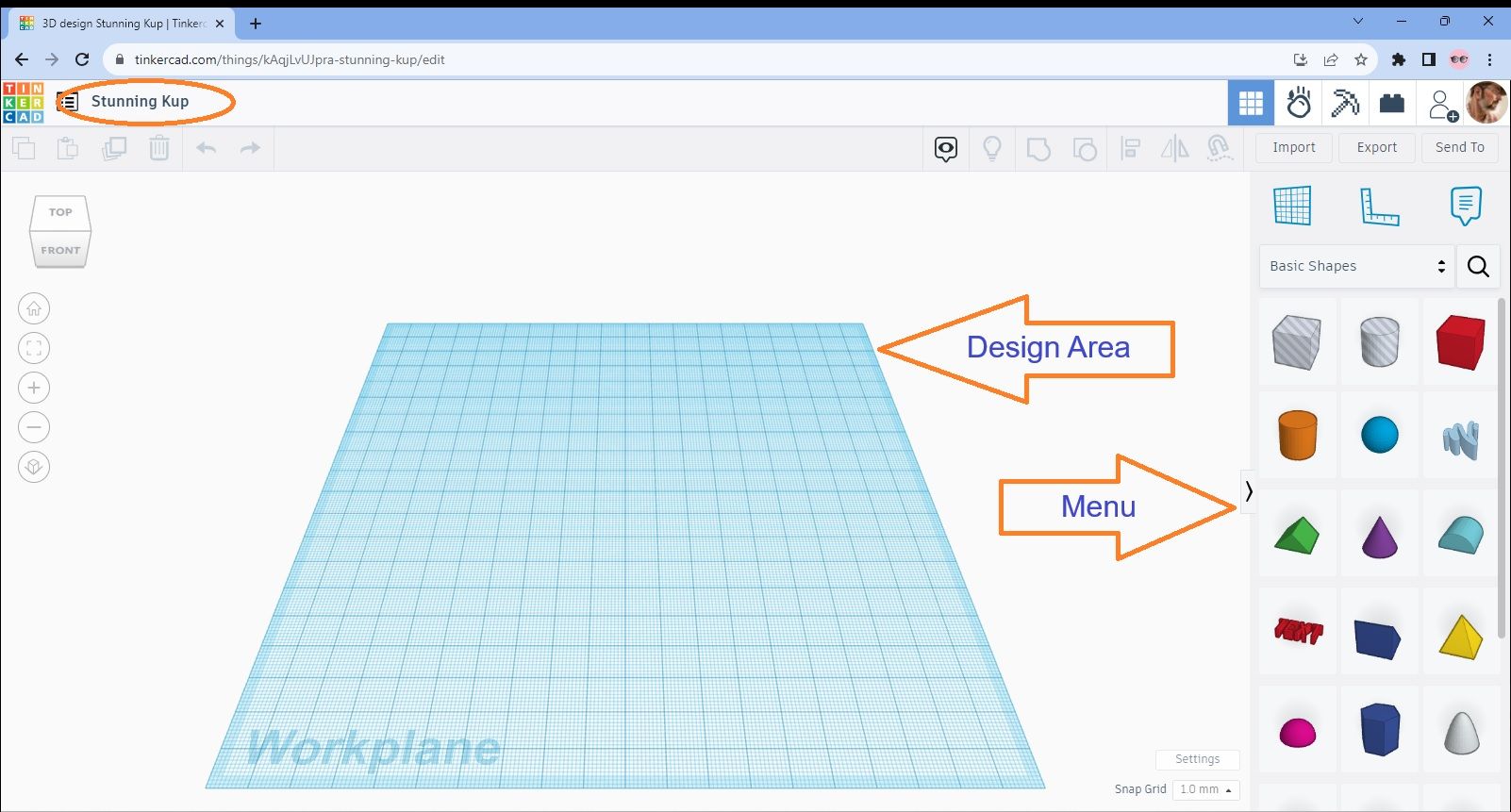
Task: Select the blue Sphere shape
Action: point(1379,436)
